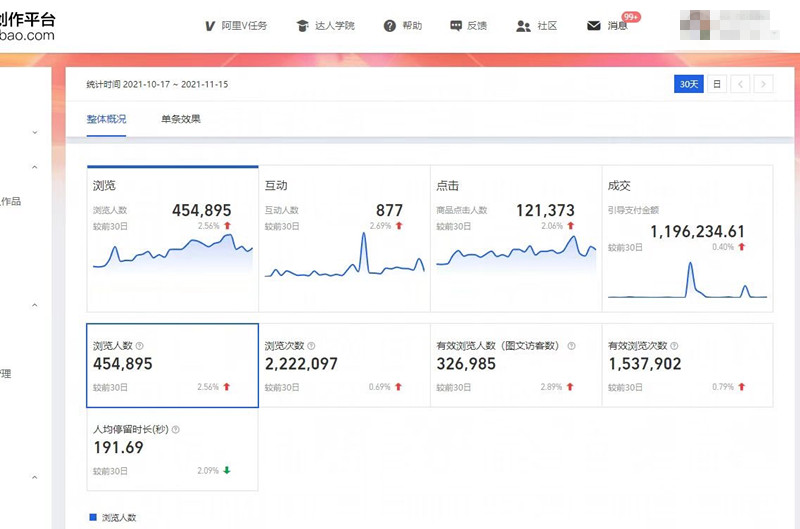Expand the sidebar section above 作品
This screenshot has width=800, height=529.
pos(35,167)
